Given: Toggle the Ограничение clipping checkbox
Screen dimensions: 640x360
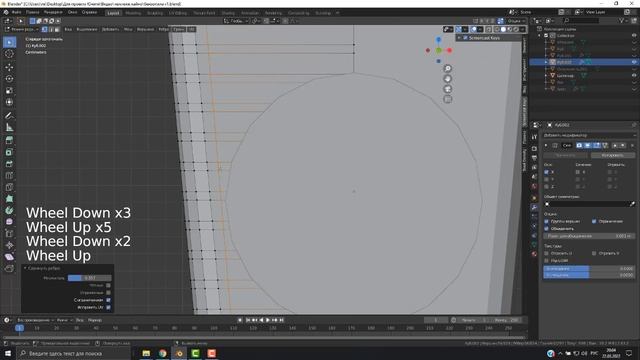Looking at the screenshot, I should pyautogui.click(x=594, y=221).
